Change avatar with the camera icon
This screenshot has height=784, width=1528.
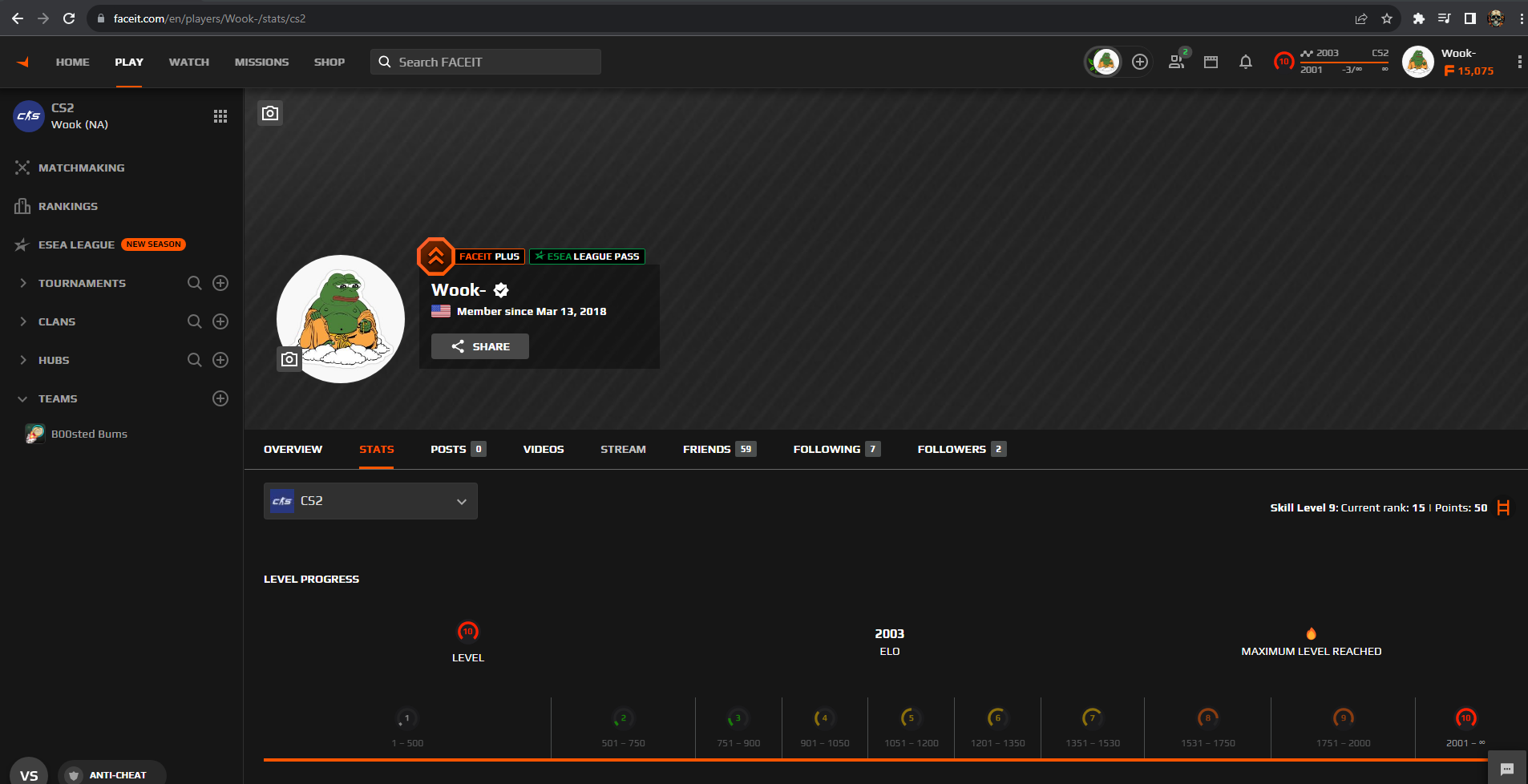(x=289, y=359)
